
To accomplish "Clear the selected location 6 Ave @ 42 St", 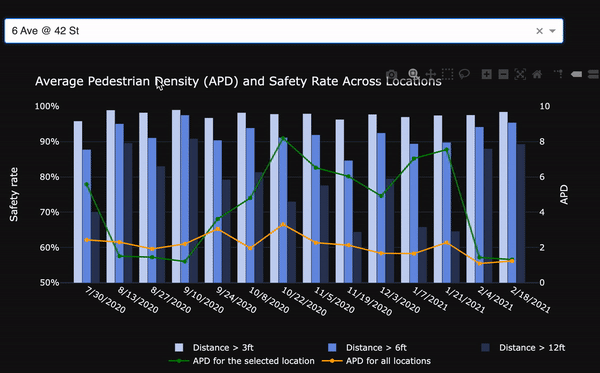I will pos(540,31).
